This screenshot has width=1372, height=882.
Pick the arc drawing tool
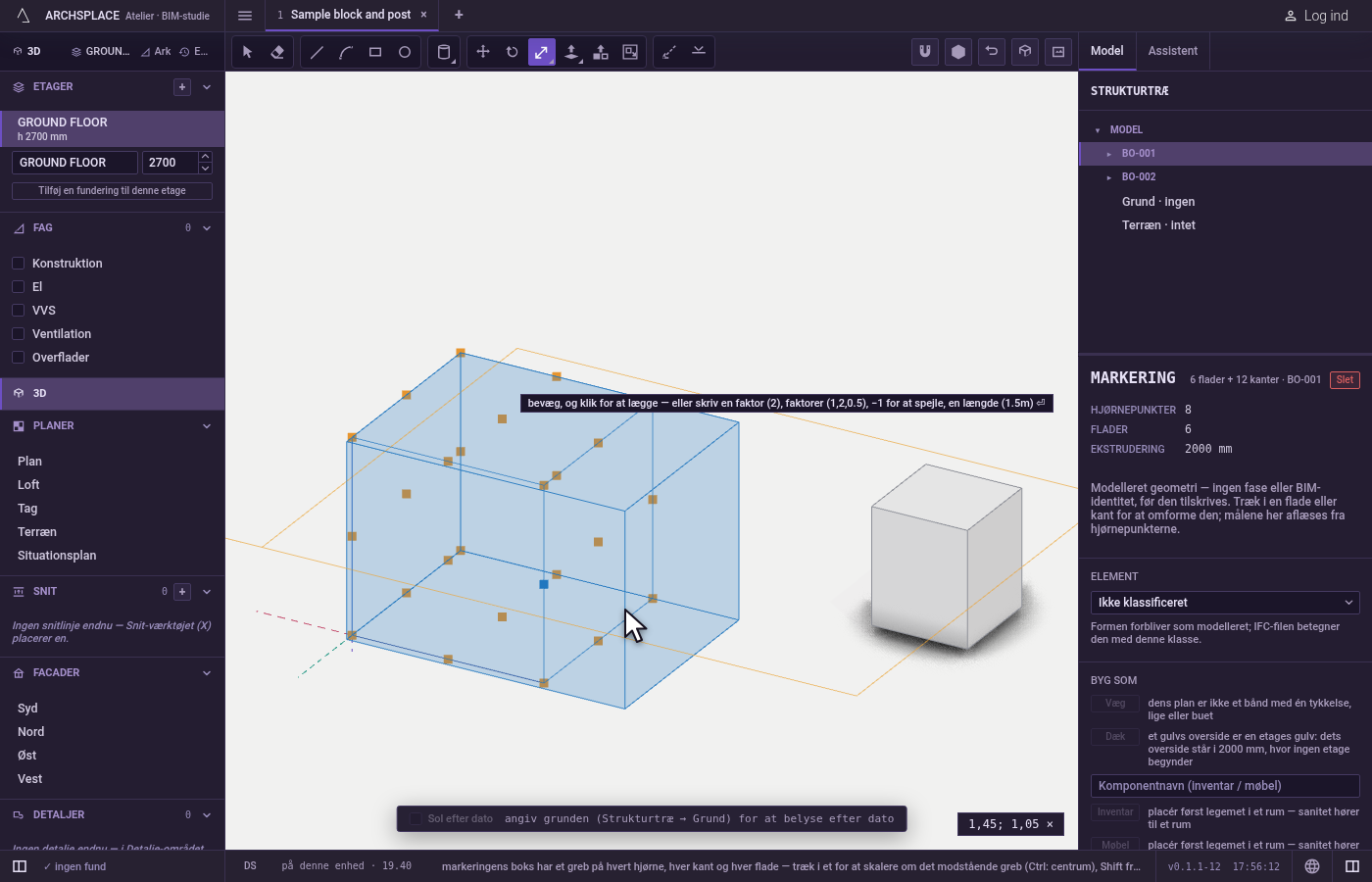tap(346, 52)
